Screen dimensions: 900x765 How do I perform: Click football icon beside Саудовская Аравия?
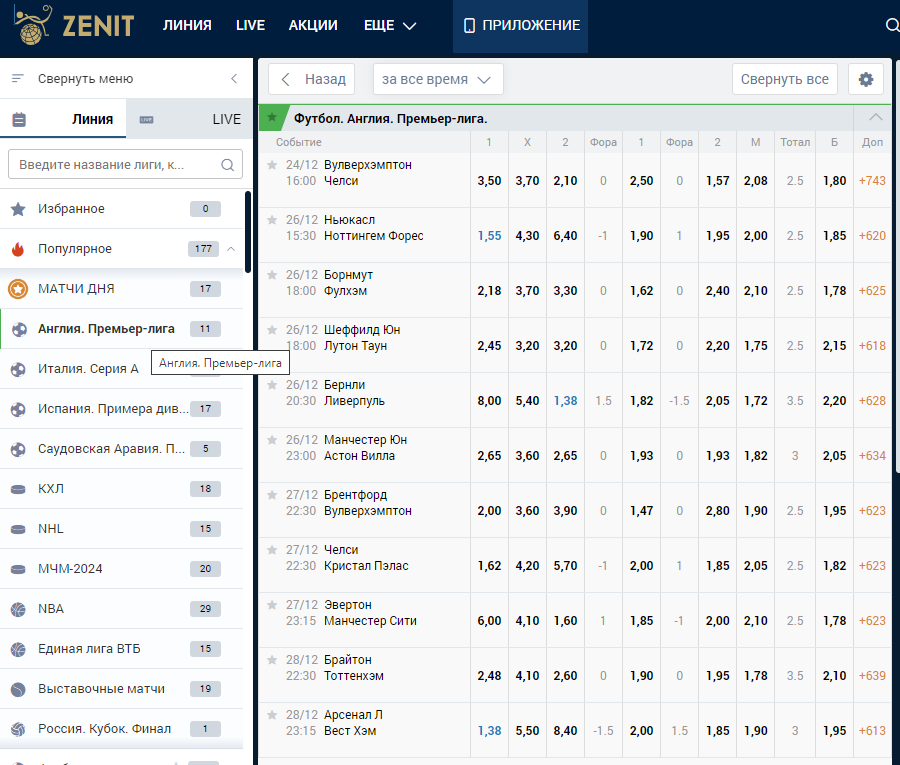(18, 449)
